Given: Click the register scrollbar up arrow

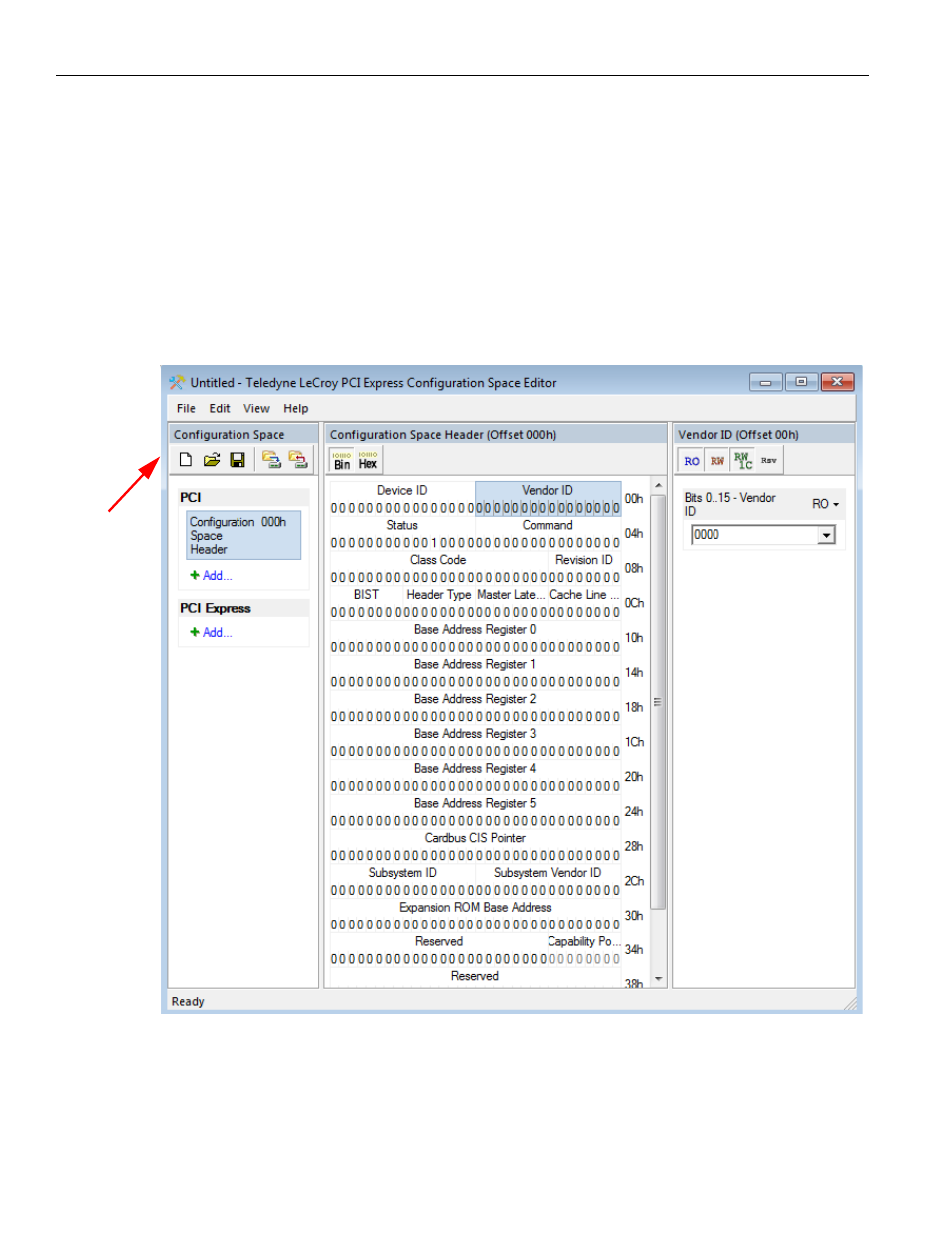Looking at the screenshot, I should (x=658, y=486).
